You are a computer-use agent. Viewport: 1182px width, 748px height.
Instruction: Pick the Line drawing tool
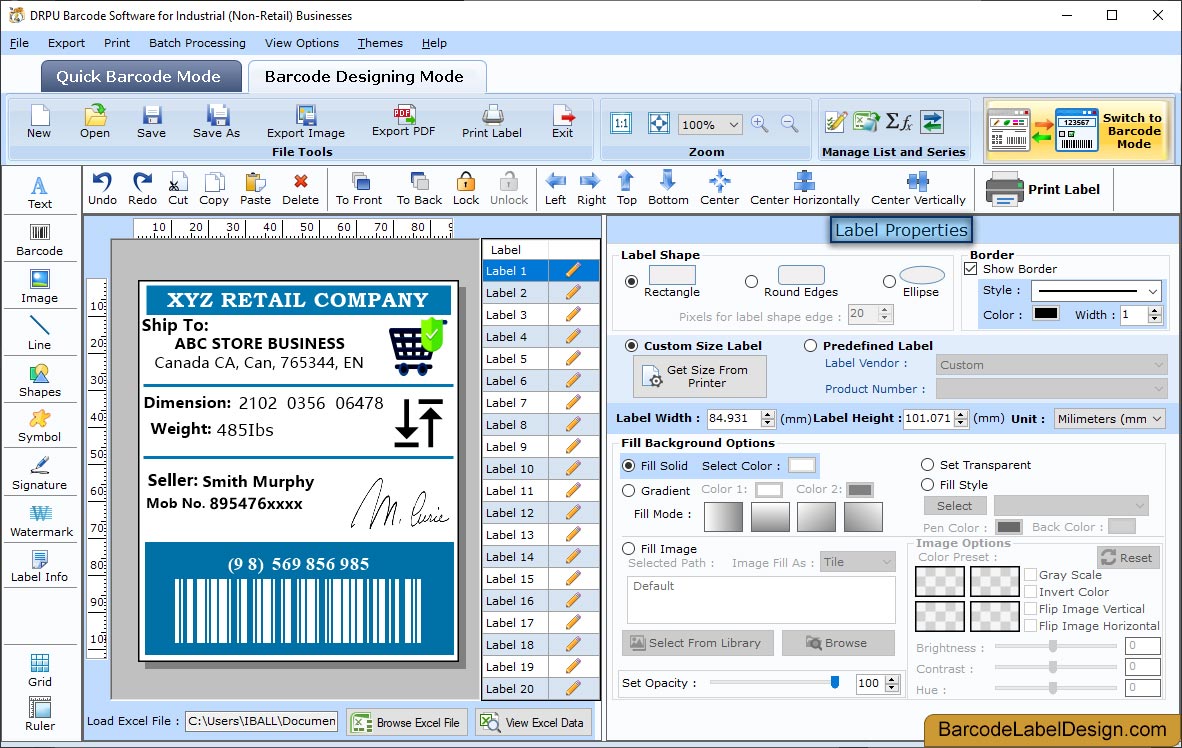tap(40, 333)
